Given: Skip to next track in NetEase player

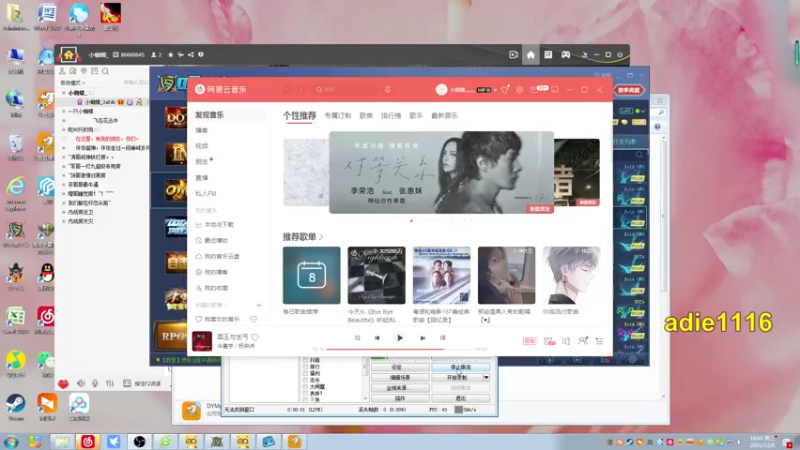Looking at the screenshot, I should click(422, 338).
